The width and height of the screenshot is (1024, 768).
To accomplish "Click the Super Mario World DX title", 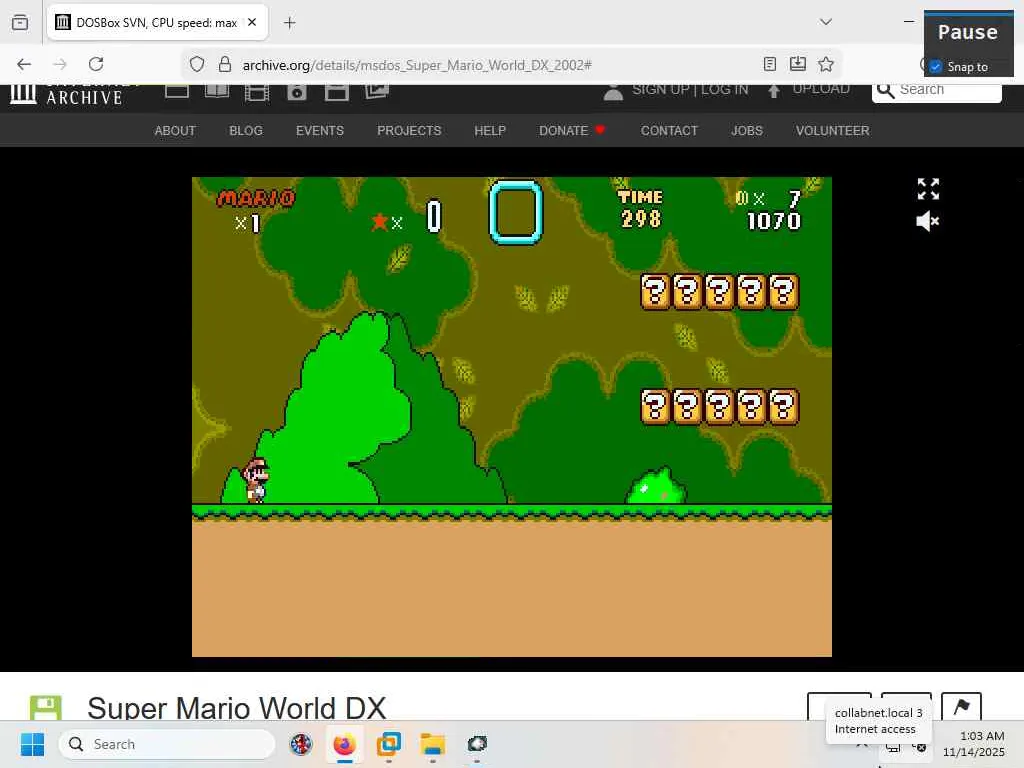I will pos(236,707).
